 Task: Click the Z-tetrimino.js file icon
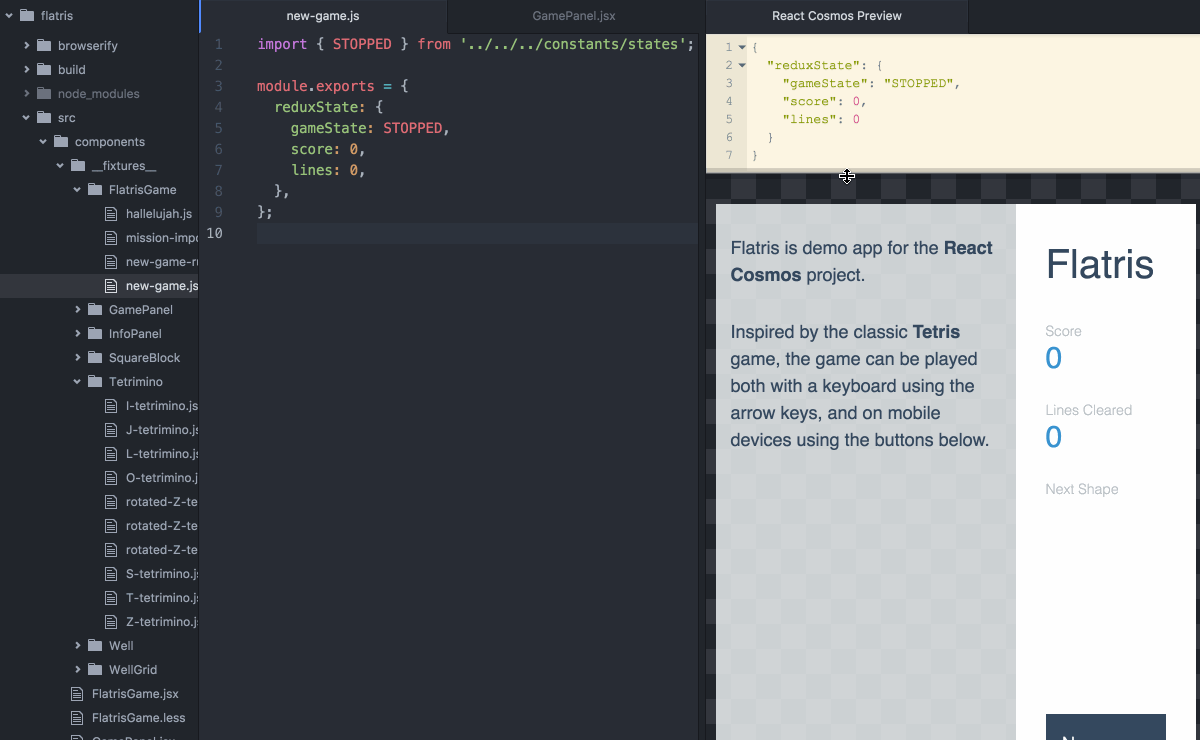pyautogui.click(x=111, y=622)
